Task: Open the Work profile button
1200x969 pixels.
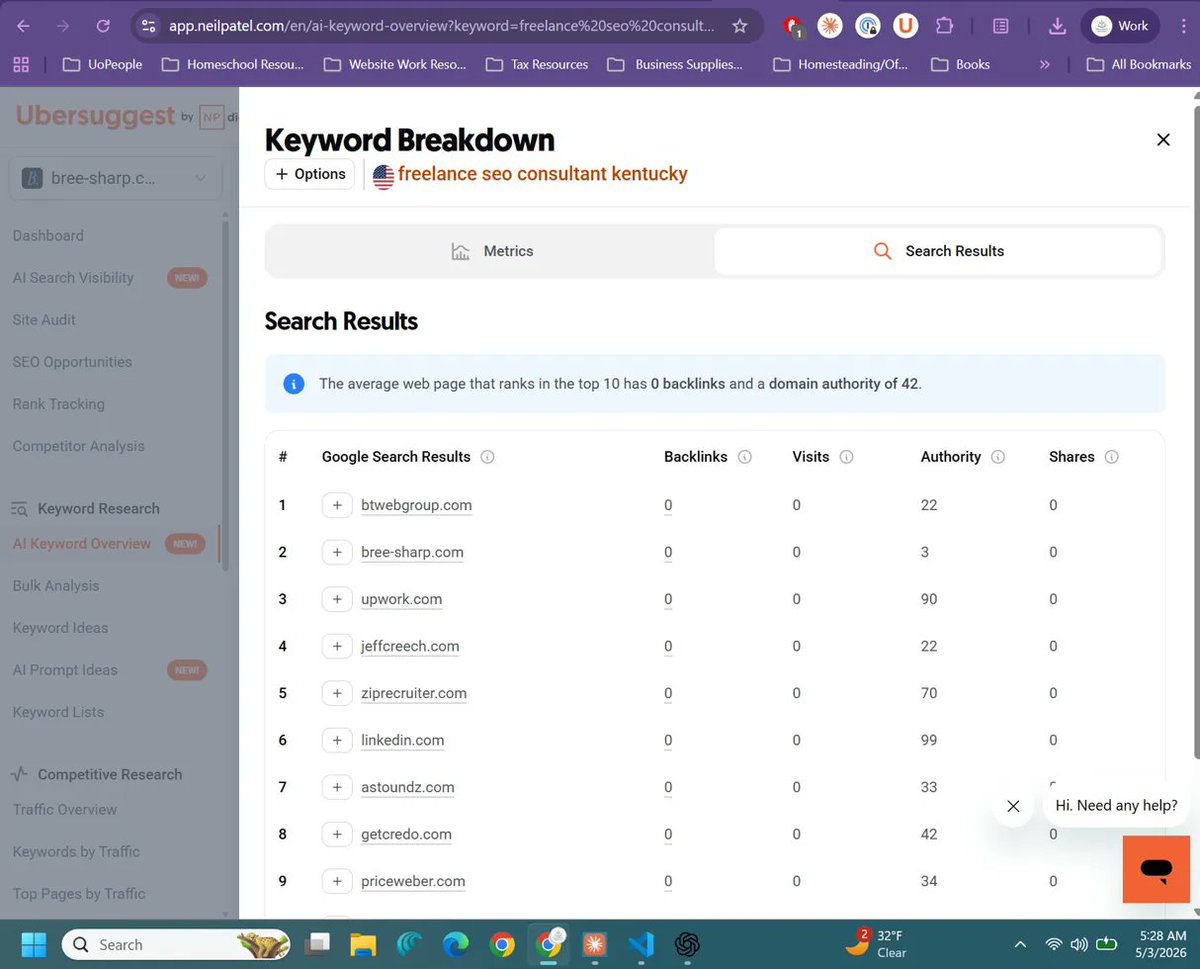Action: point(1120,26)
